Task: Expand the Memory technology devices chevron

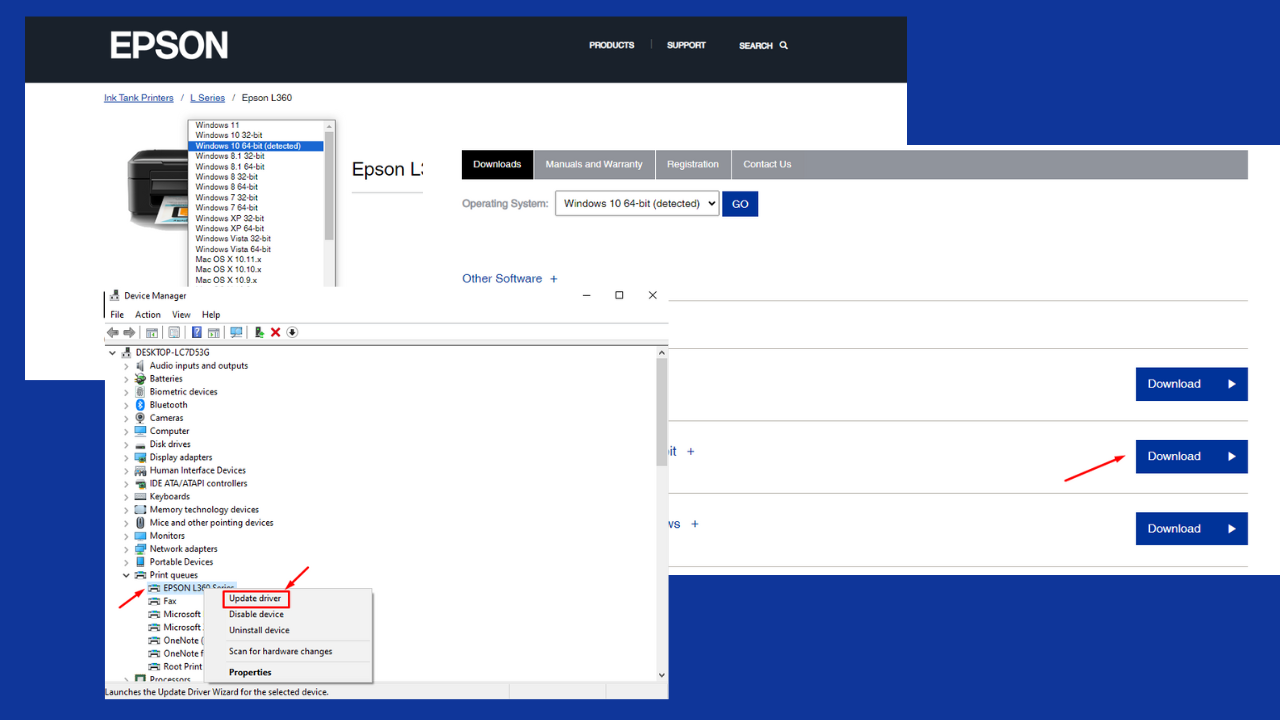Action: coord(126,510)
